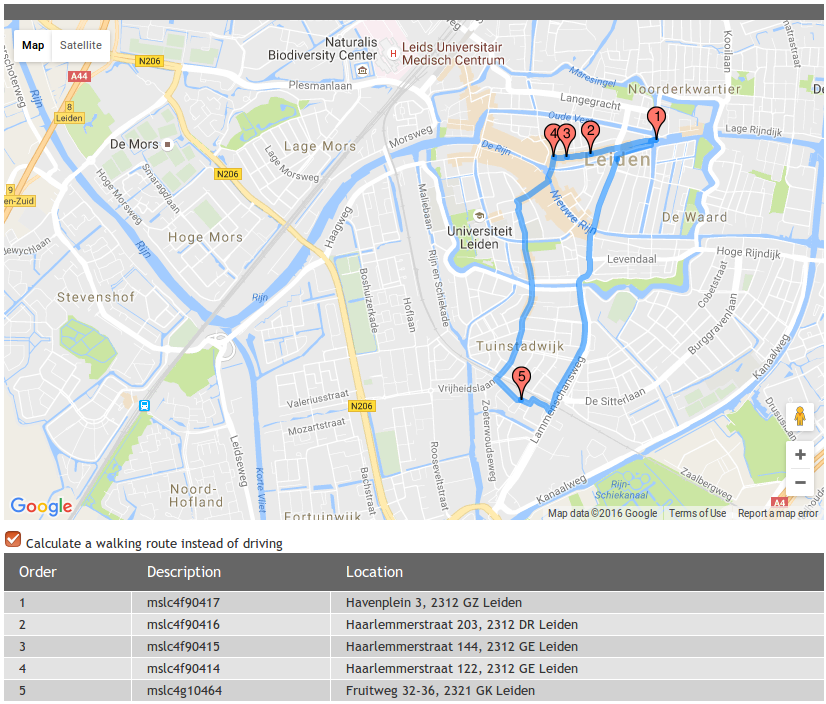
Task: Click map marker number 5
Action: (520, 379)
